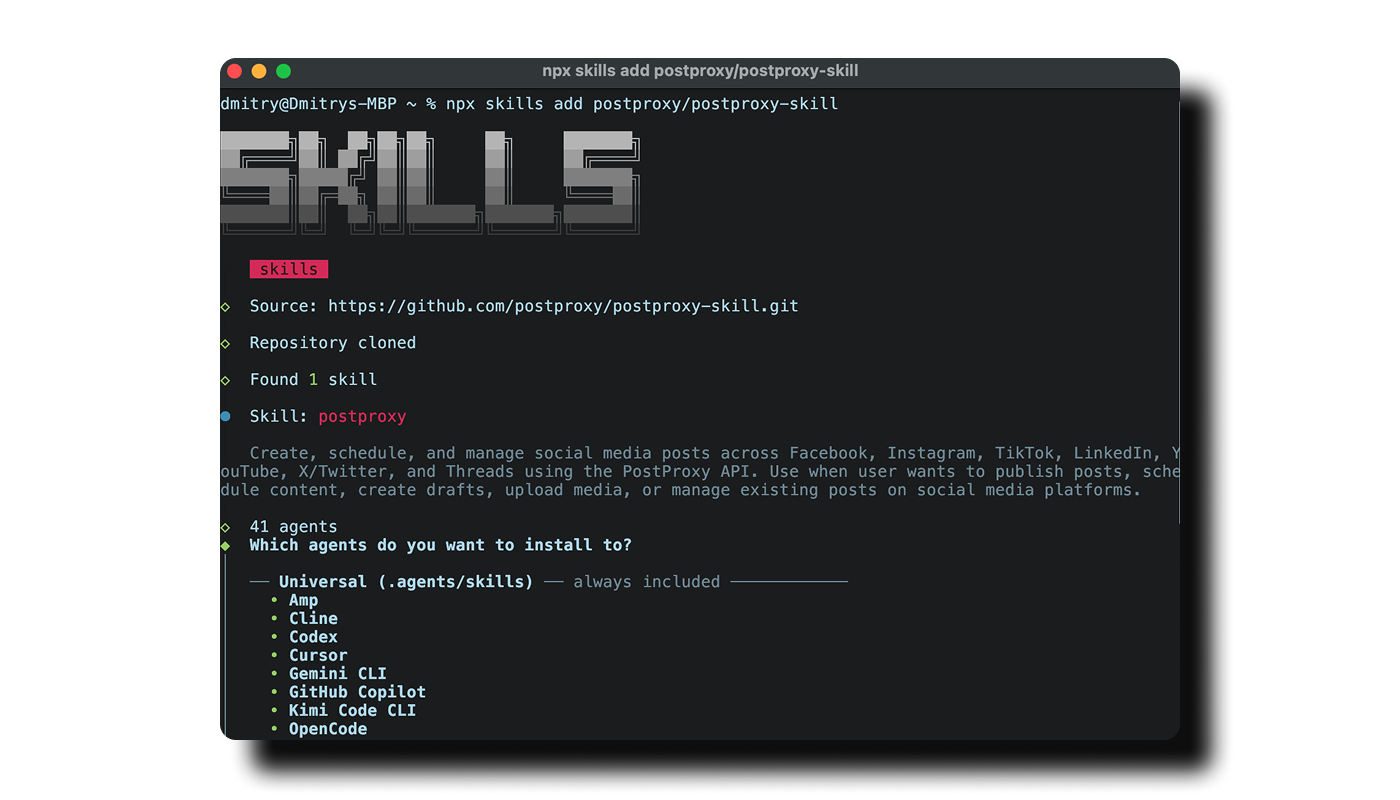The height and width of the screenshot is (800, 1400).
Task: Click the postproxy skill name
Action: click(x=362, y=416)
